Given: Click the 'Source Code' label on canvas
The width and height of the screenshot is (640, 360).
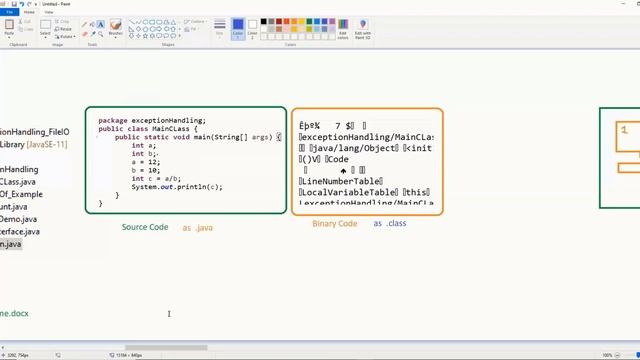Looking at the screenshot, I should pyautogui.click(x=145, y=227).
